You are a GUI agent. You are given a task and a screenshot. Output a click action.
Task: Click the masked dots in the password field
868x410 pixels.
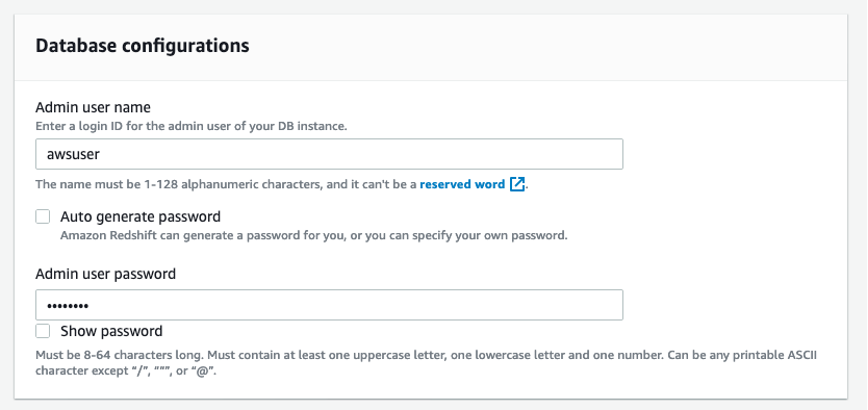click(x=68, y=305)
